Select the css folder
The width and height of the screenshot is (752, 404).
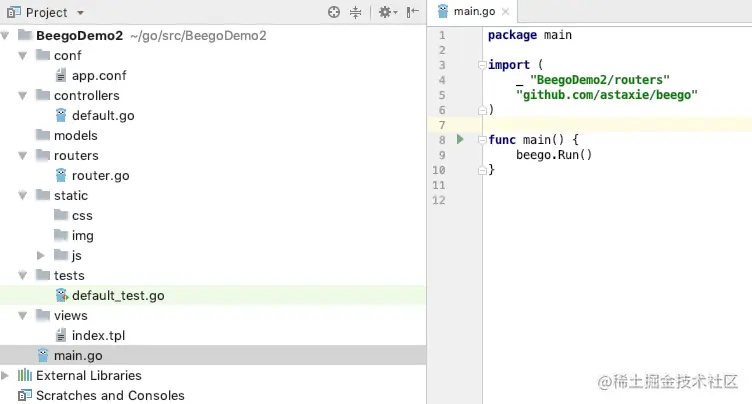click(x=82, y=216)
